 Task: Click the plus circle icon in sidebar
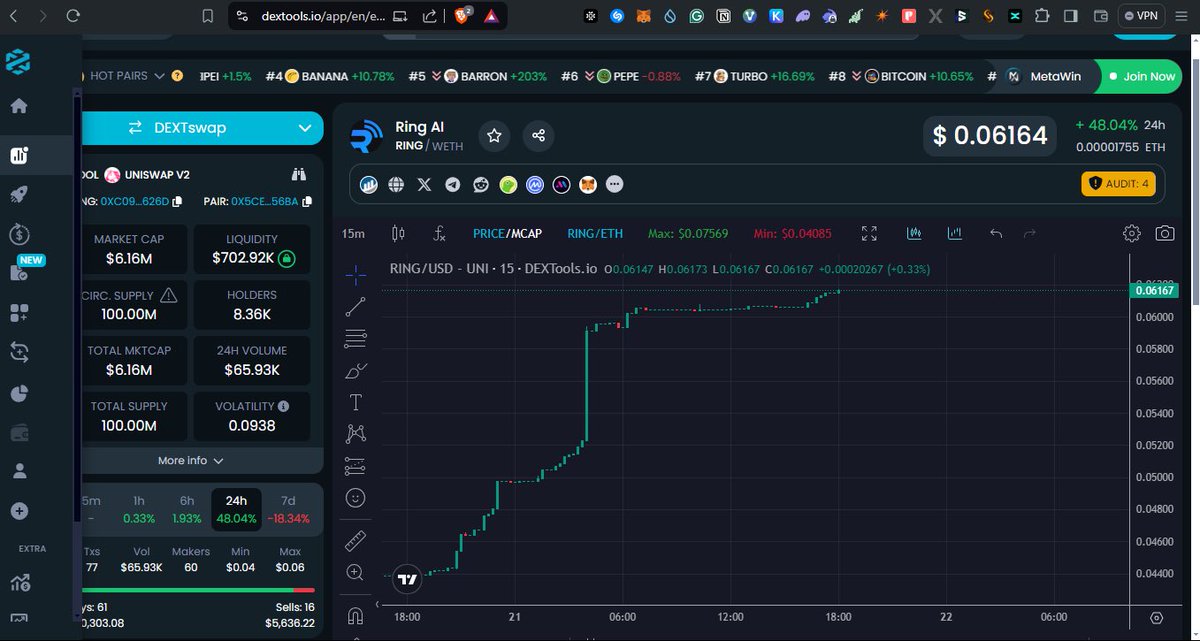coord(19,510)
